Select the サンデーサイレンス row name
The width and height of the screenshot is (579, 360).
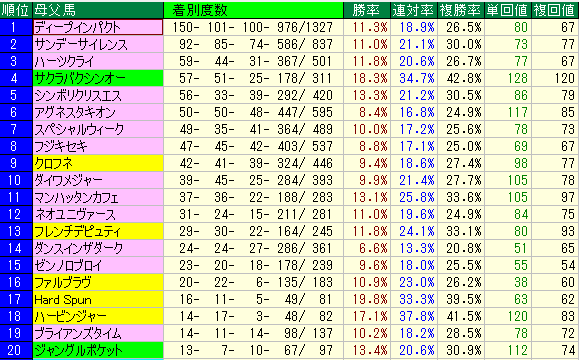point(98,44)
